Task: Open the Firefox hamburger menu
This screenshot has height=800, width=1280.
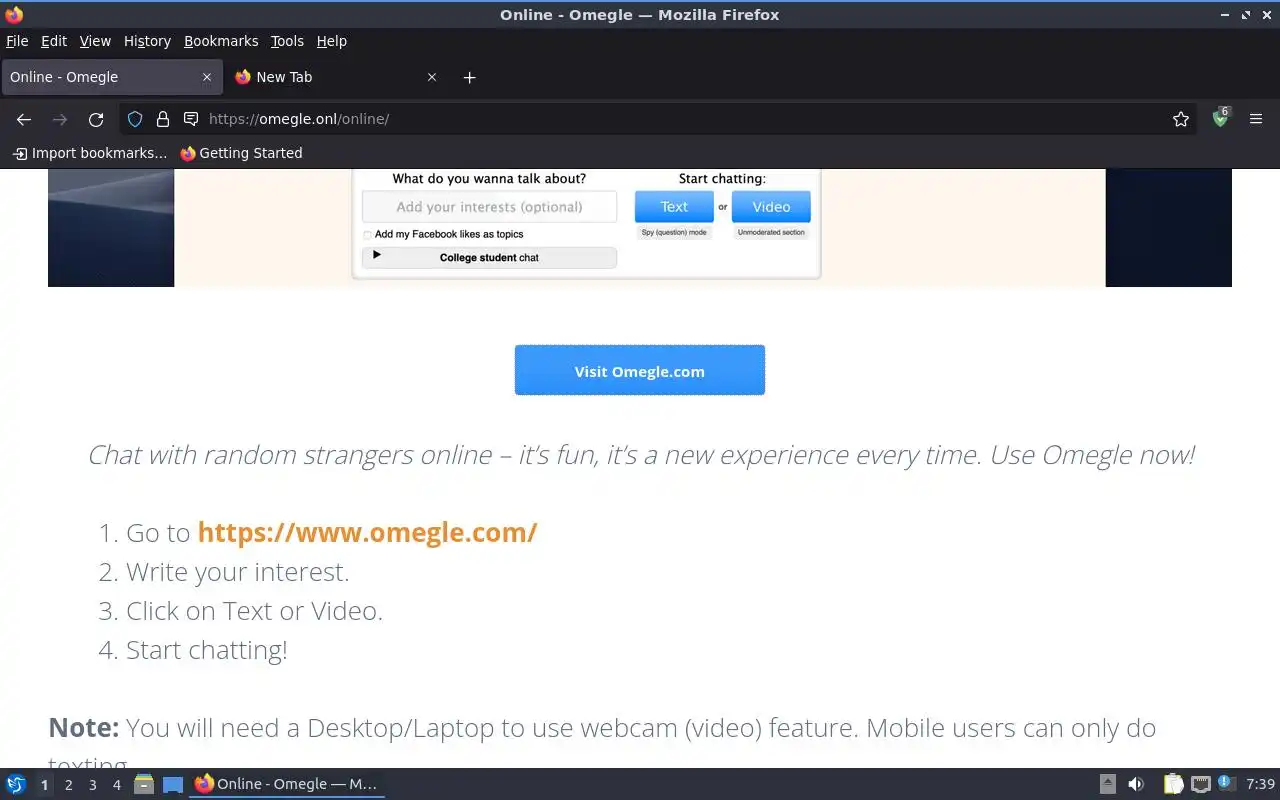Action: (1256, 119)
